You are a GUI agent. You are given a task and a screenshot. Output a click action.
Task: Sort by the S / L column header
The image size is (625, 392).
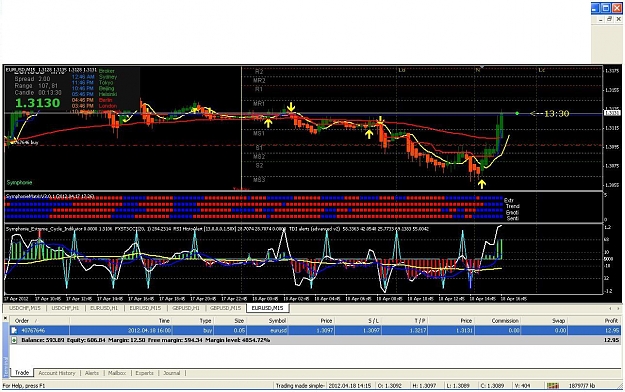pyautogui.click(x=358, y=321)
